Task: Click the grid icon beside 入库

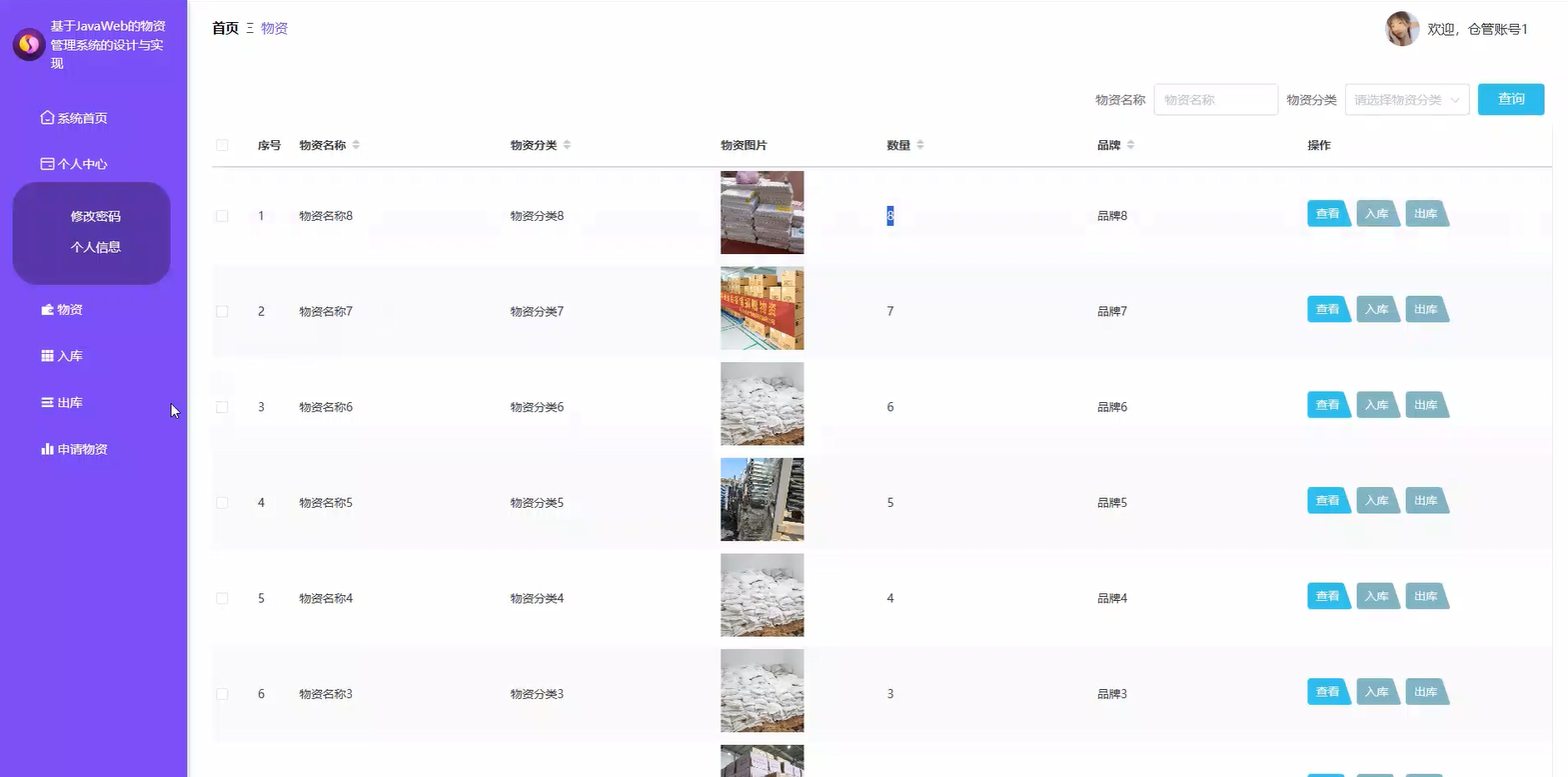Action: (47, 355)
